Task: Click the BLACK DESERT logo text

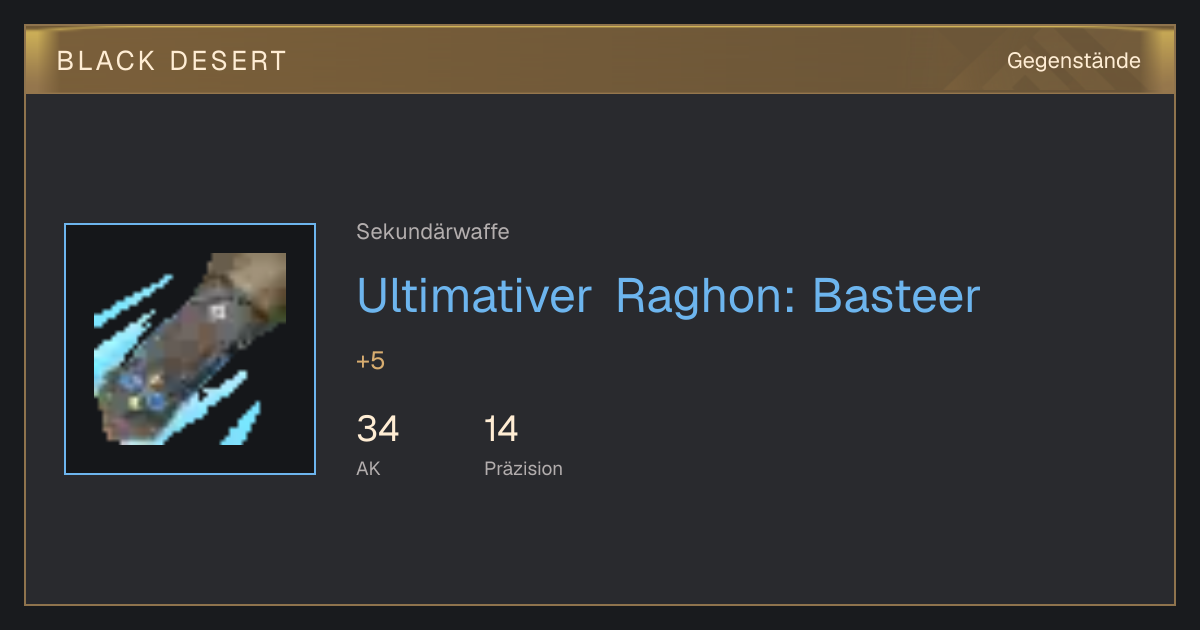Action: click(x=172, y=61)
